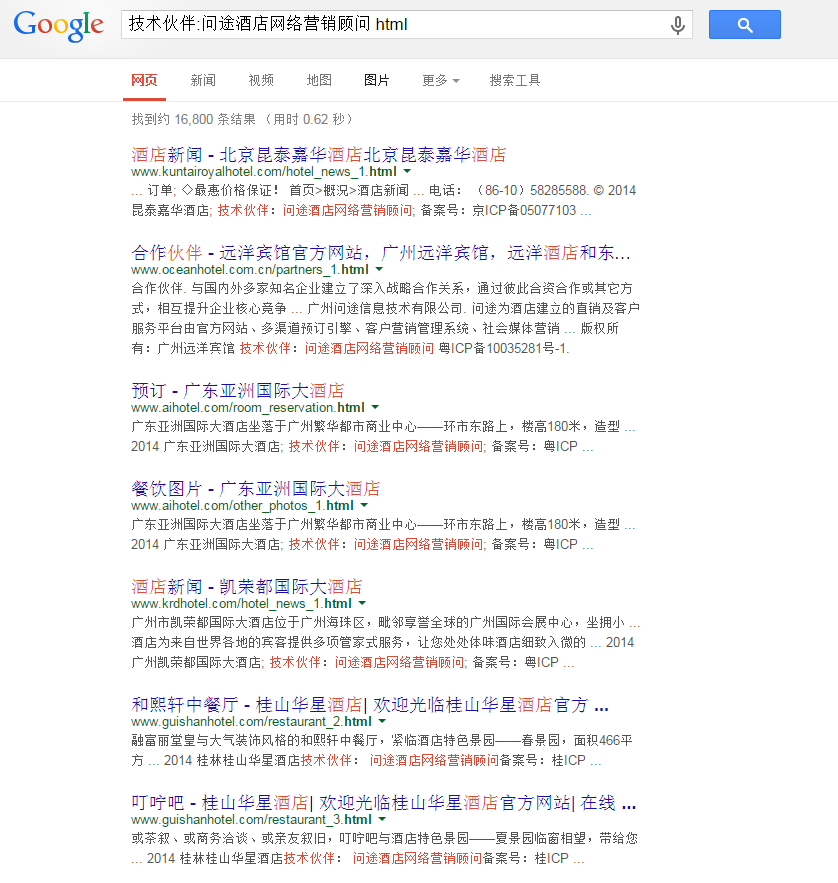Click URL www.aihotel.com/room_reservation.html

coord(248,407)
